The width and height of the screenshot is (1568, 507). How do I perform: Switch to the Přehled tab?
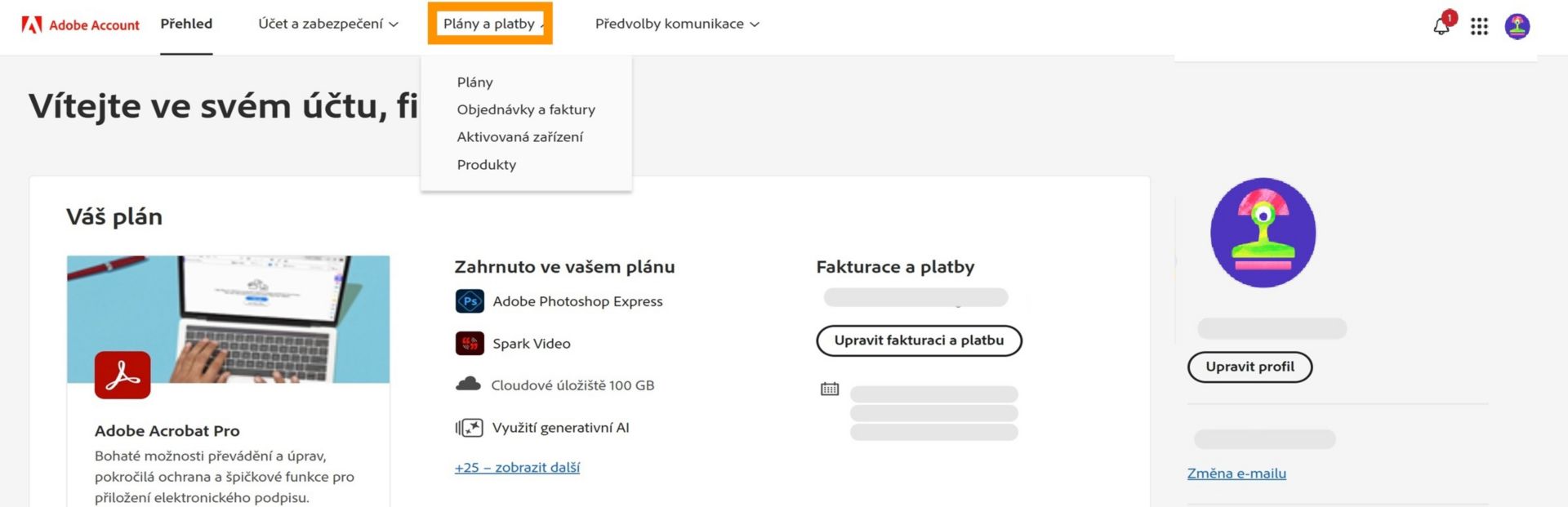pyautogui.click(x=186, y=24)
